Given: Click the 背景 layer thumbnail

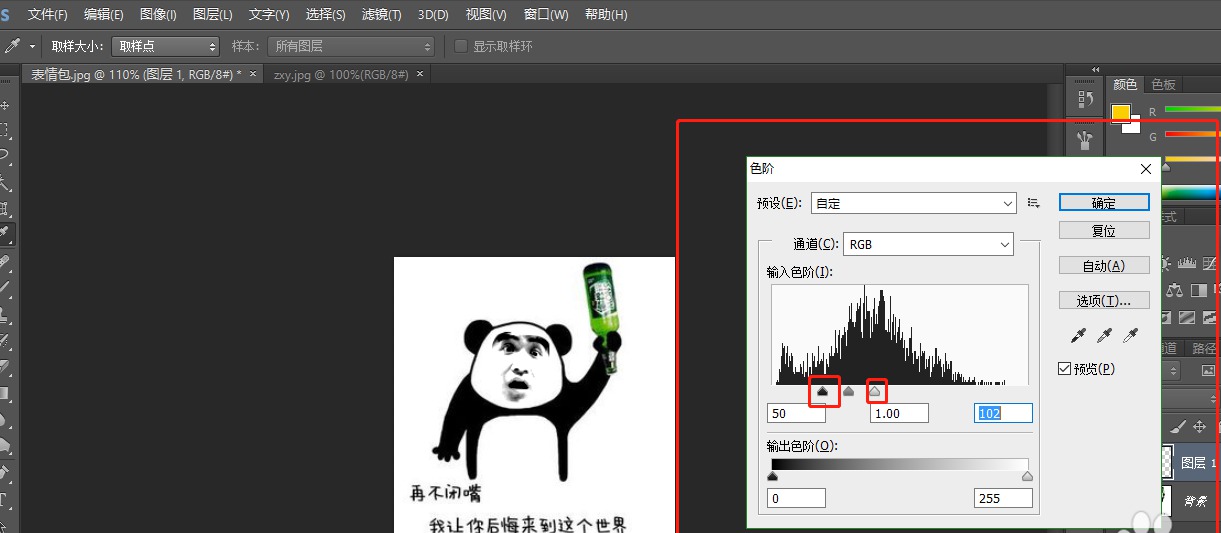Looking at the screenshot, I should [x=1166, y=499].
